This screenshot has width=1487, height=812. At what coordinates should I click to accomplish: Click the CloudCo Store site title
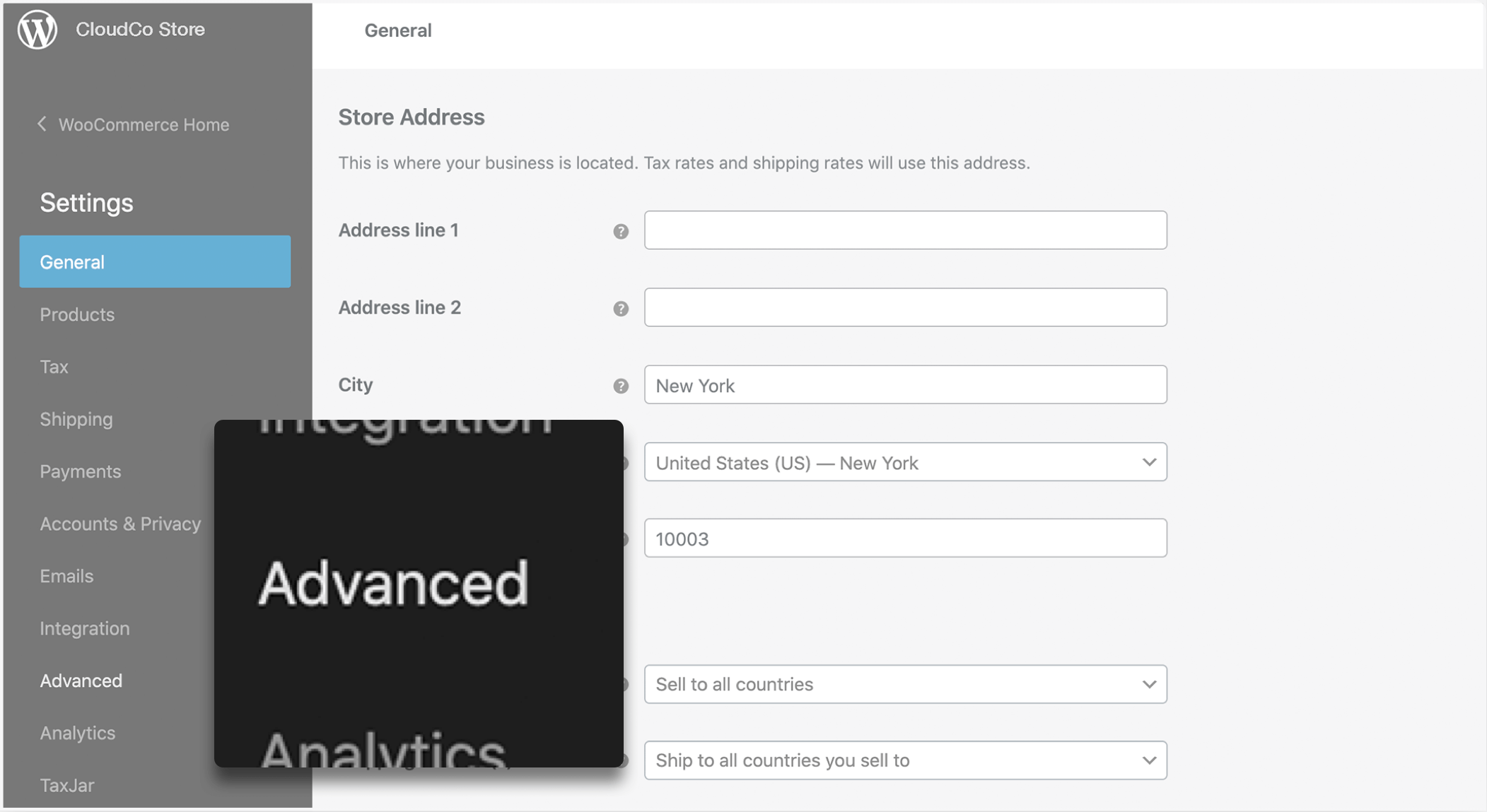pos(140,30)
